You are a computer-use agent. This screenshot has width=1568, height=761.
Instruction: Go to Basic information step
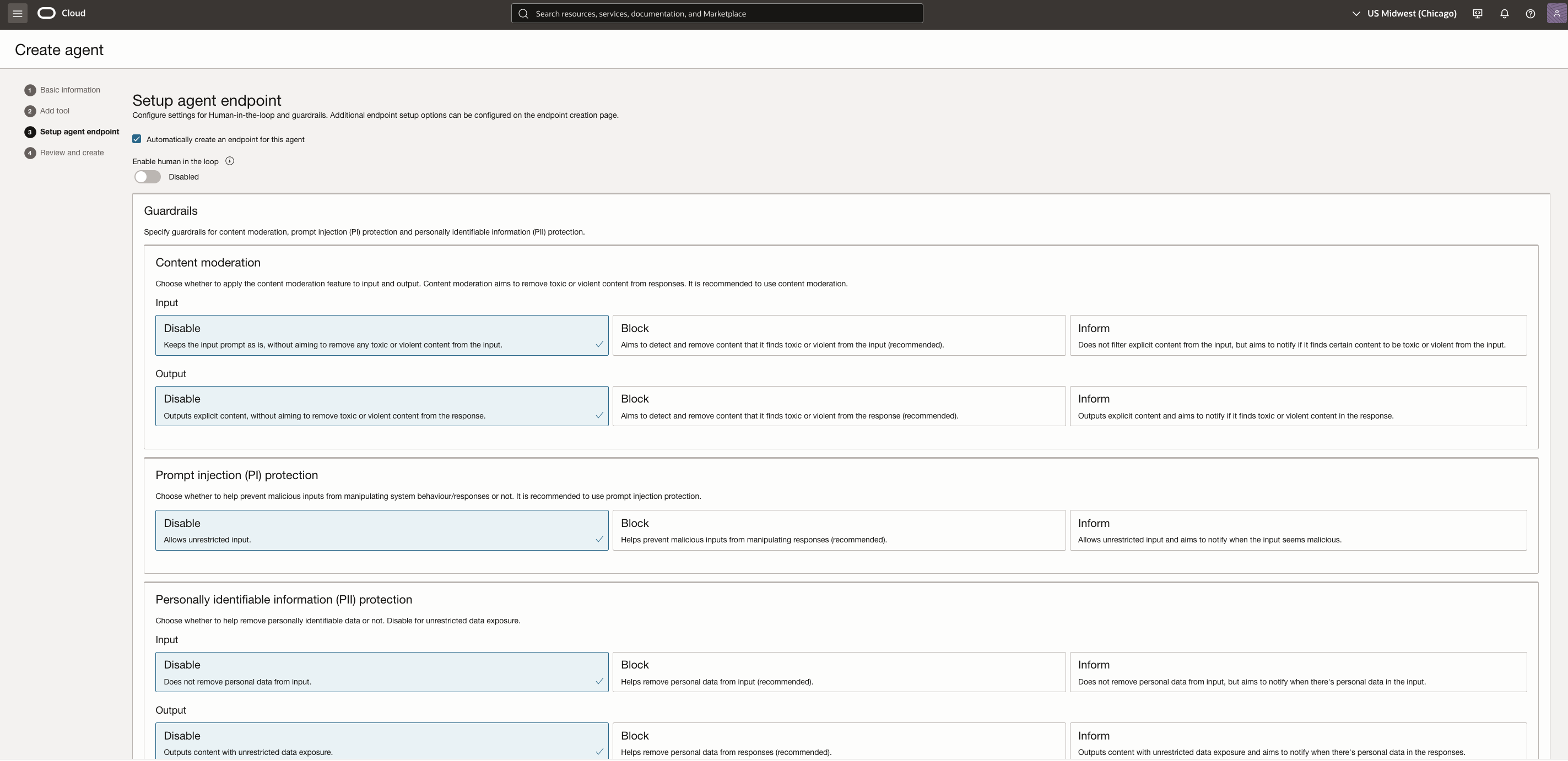pos(69,90)
